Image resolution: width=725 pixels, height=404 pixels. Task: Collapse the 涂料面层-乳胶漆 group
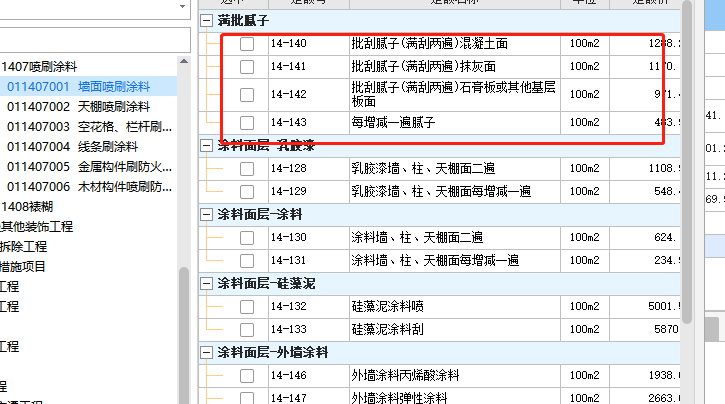point(206,146)
